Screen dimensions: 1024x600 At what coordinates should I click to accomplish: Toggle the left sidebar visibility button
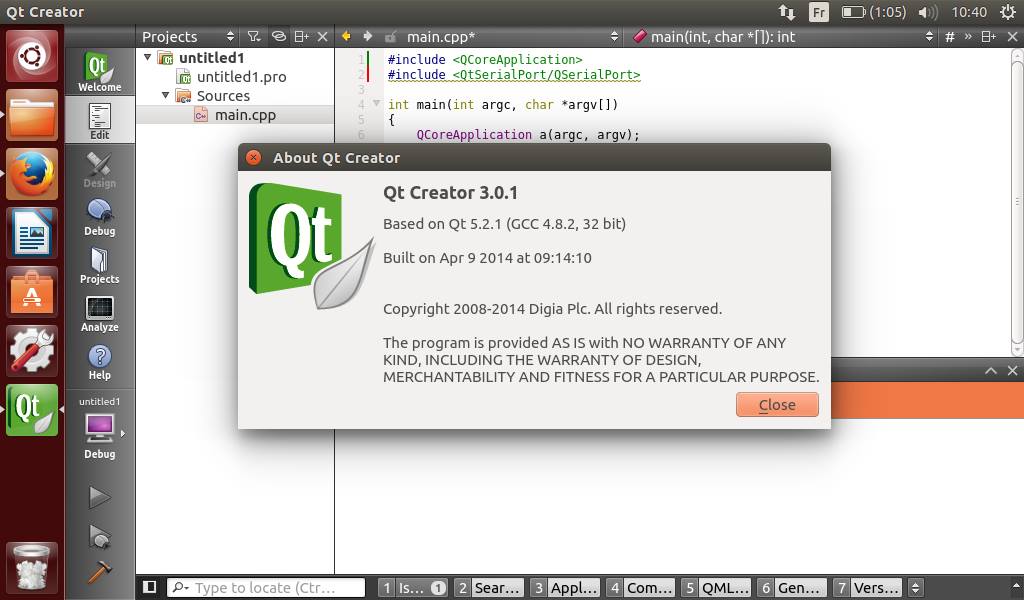pyautogui.click(x=150, y=587)
